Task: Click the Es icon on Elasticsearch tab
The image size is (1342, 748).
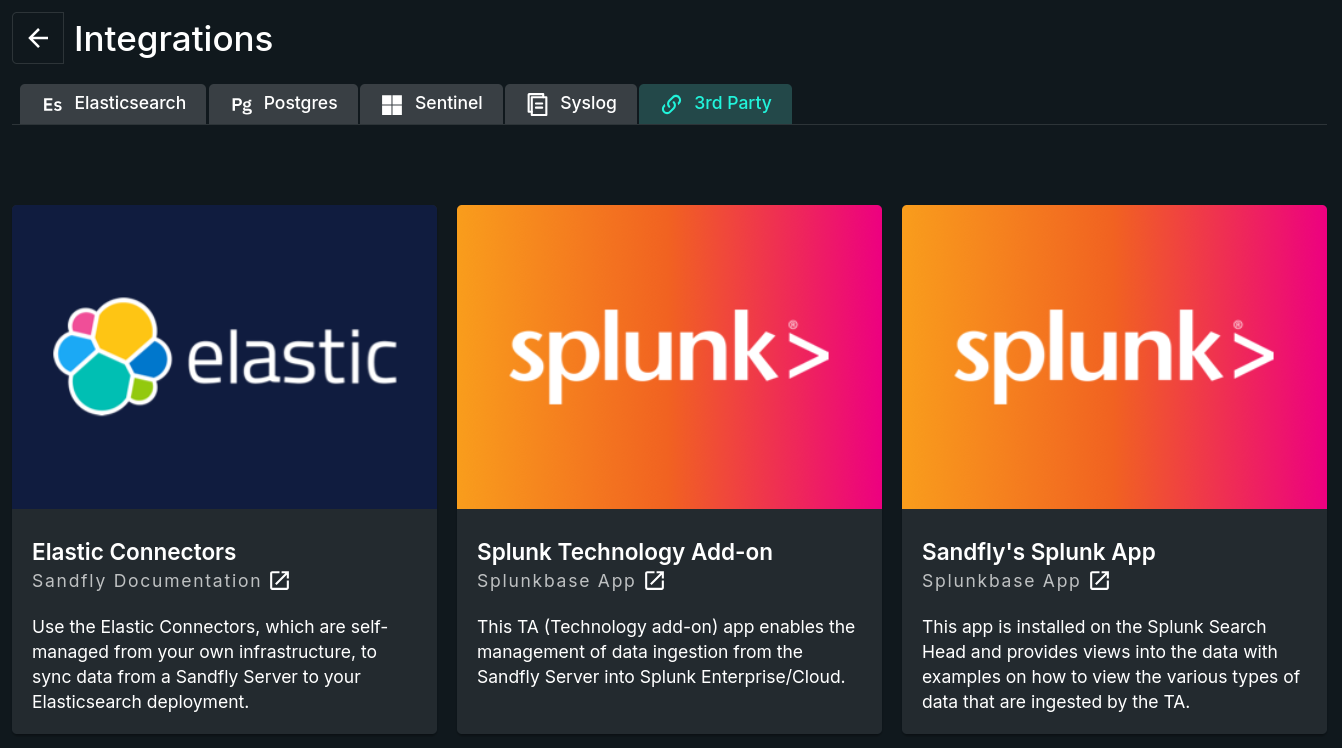Action: (52, 104)
